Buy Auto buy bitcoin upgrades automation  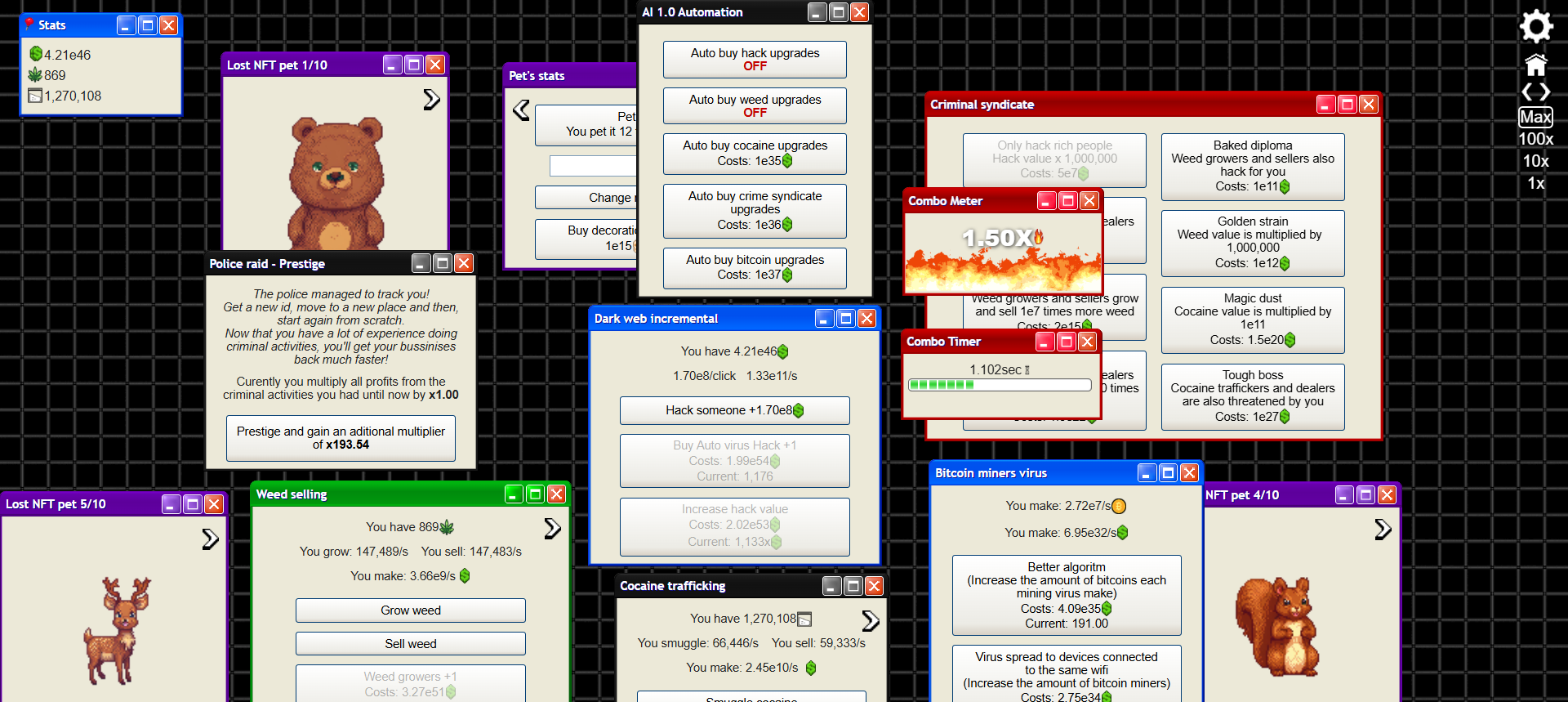755,268
